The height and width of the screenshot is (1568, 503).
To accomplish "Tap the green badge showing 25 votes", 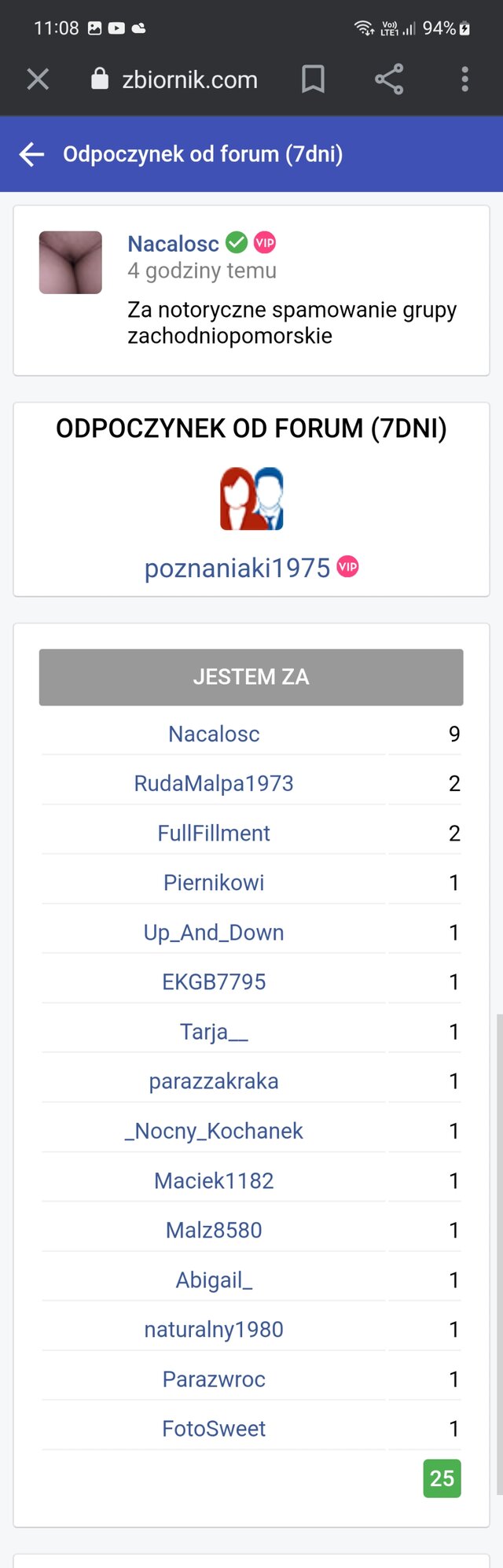I will coord(441,1478).
